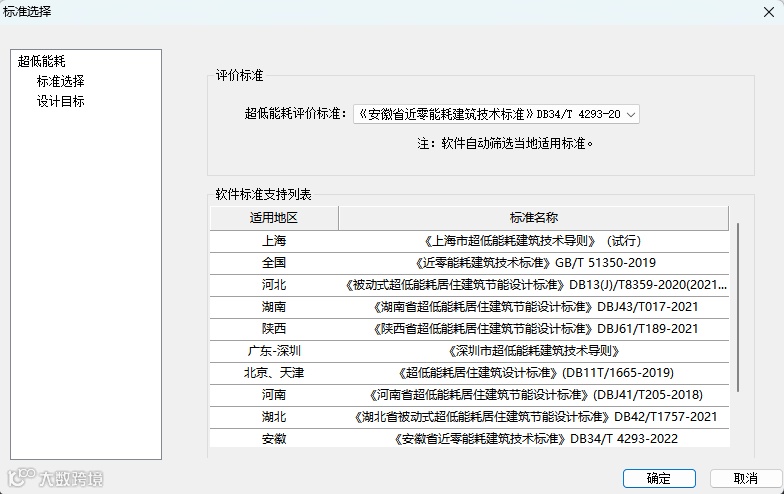Screen dimensions: 784x494
Task: Select the GB/T 51350-2019 standard entry
Action: tap(534, 263)
